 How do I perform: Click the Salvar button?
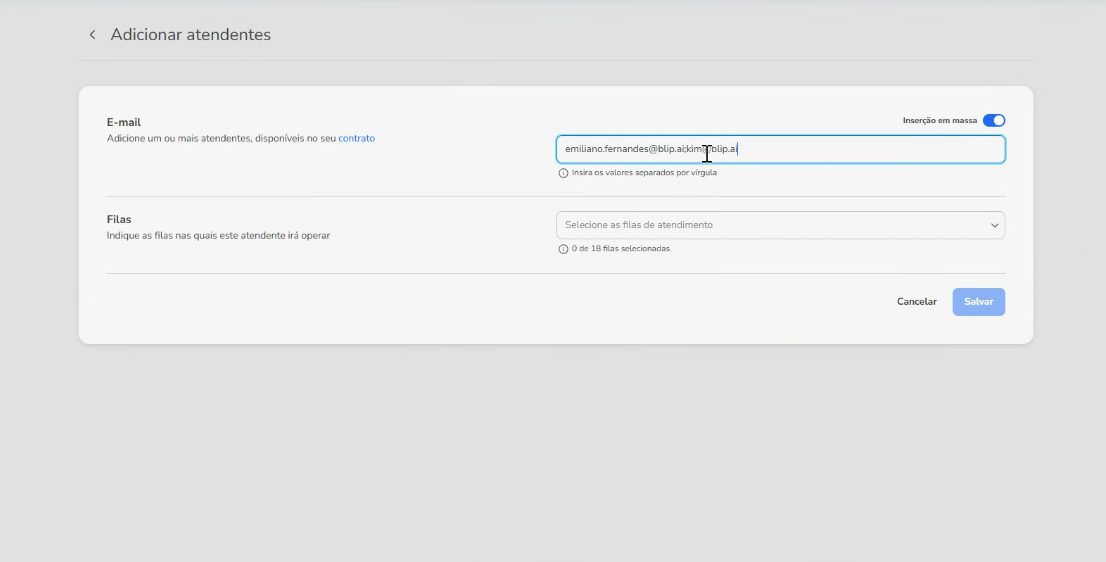pyautogui.click(x=978, y=302)
